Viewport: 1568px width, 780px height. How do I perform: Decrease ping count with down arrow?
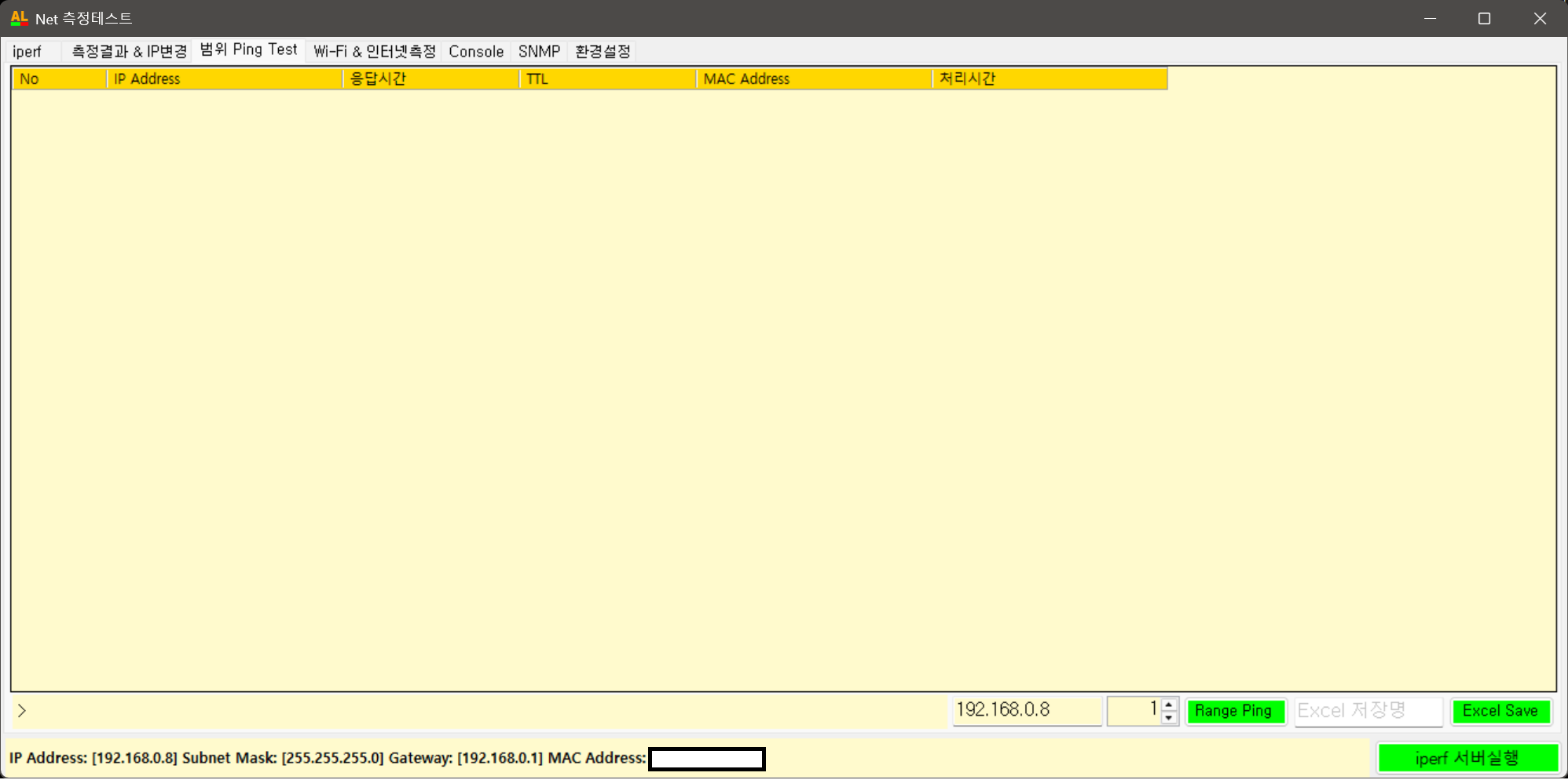1169,717
